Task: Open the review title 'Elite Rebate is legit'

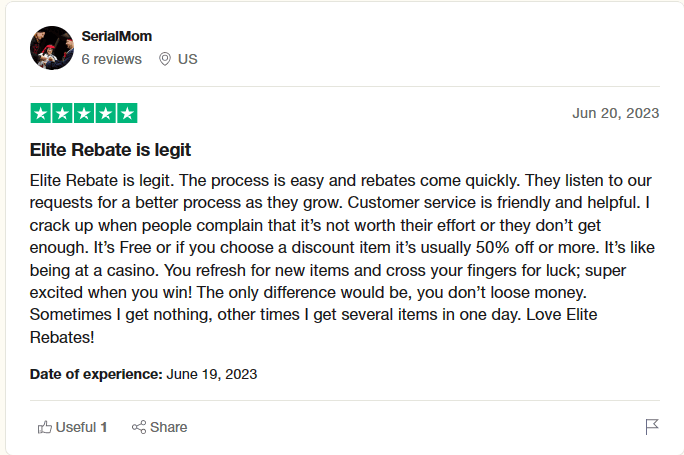Action: [x=111, y=150]
